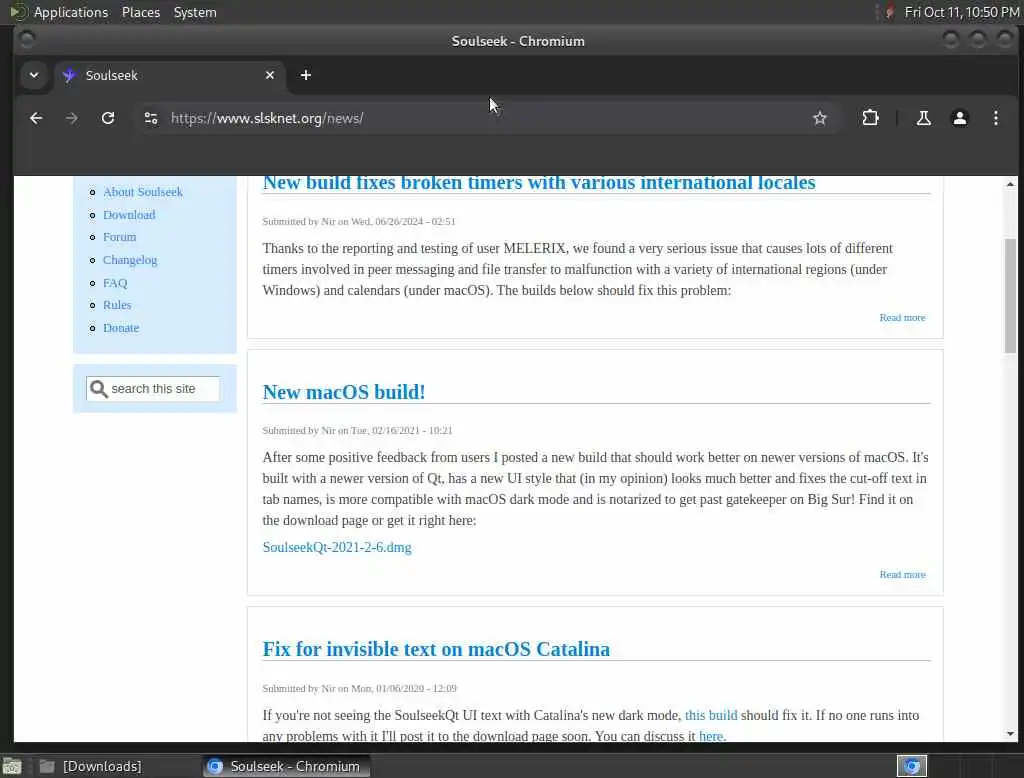The width and height of the screenshot is (1024, 778).
Task: Click the show desktop icon in taskbar
Action: click(12, 766)
